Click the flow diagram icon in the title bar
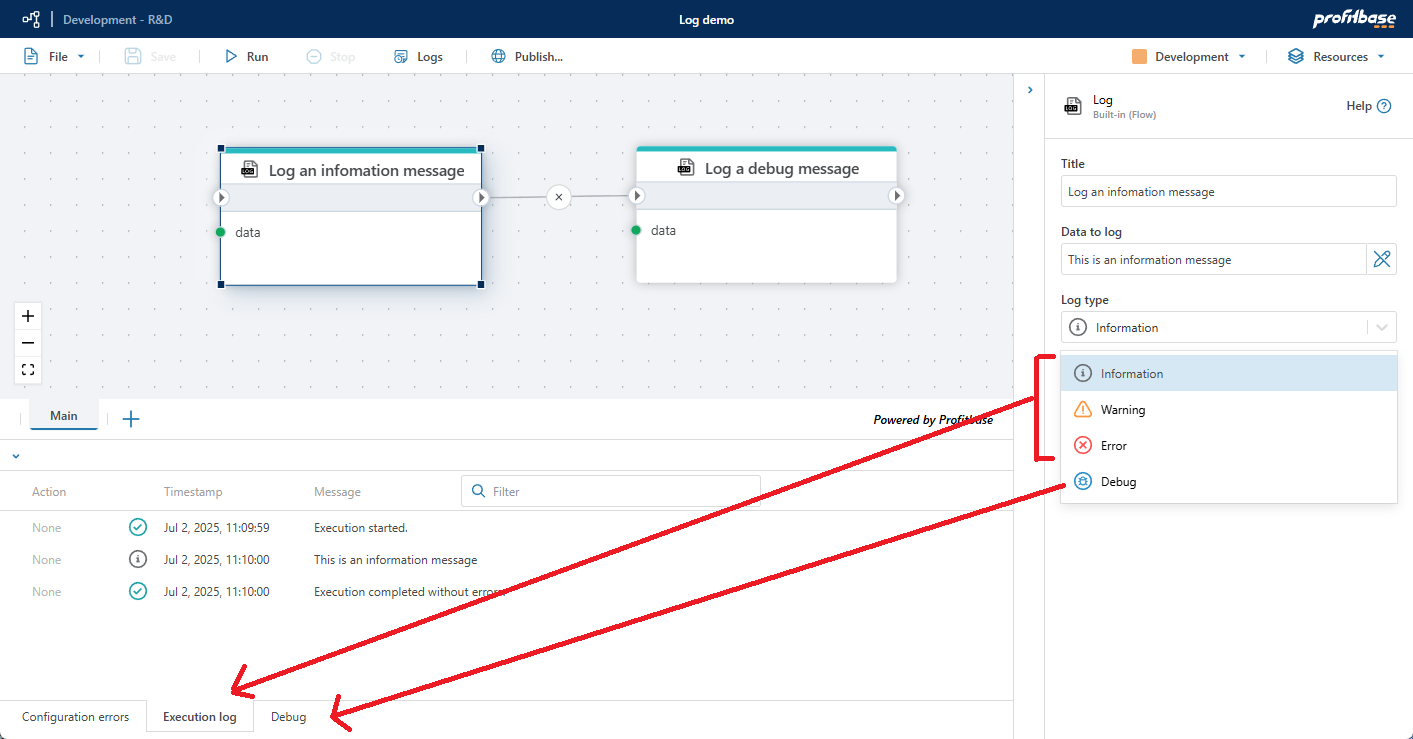Screen dimensions: 1413x739 (31, 19)
